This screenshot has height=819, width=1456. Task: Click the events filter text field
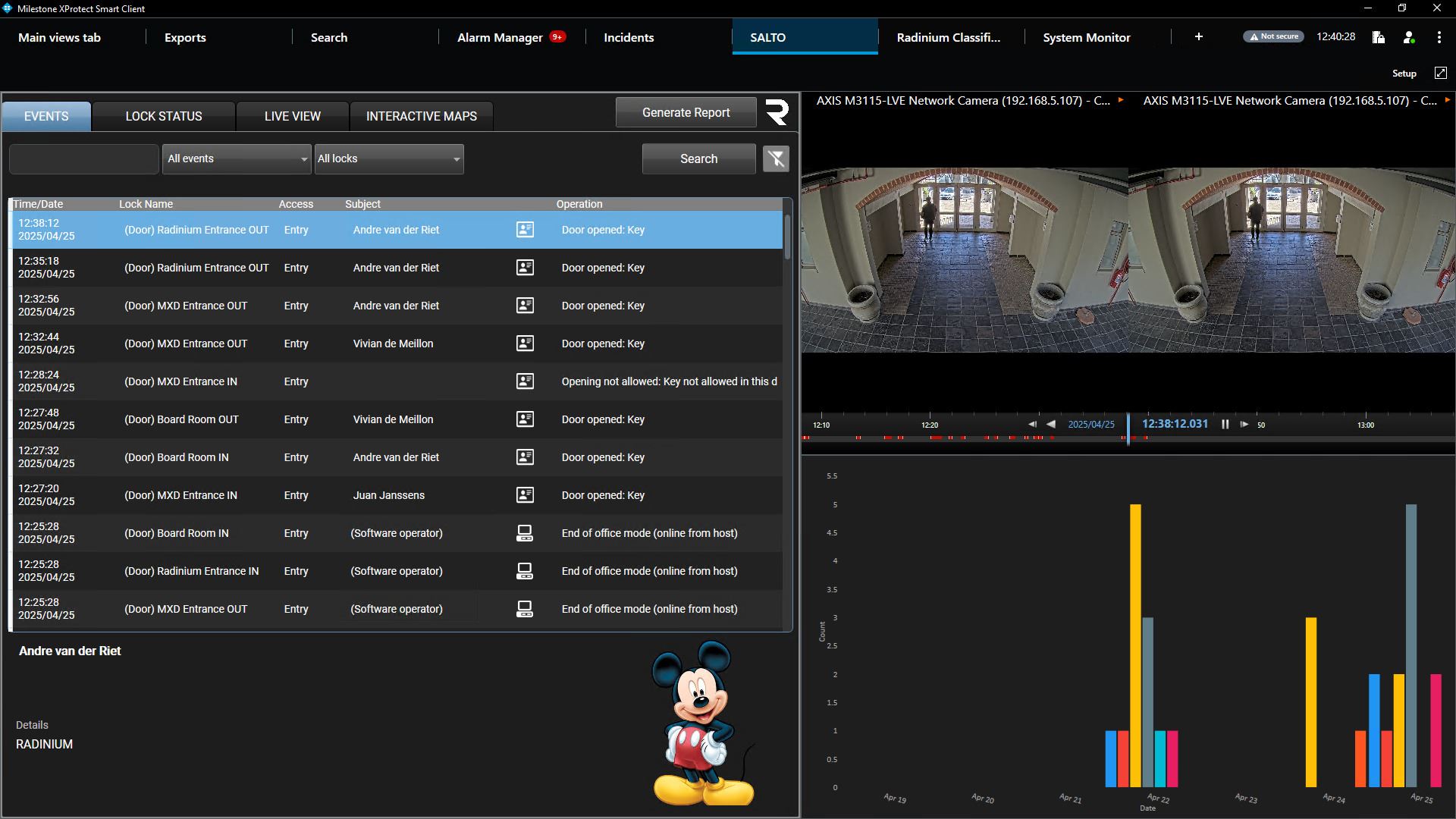pyautogui.click(x=83, y=159)
